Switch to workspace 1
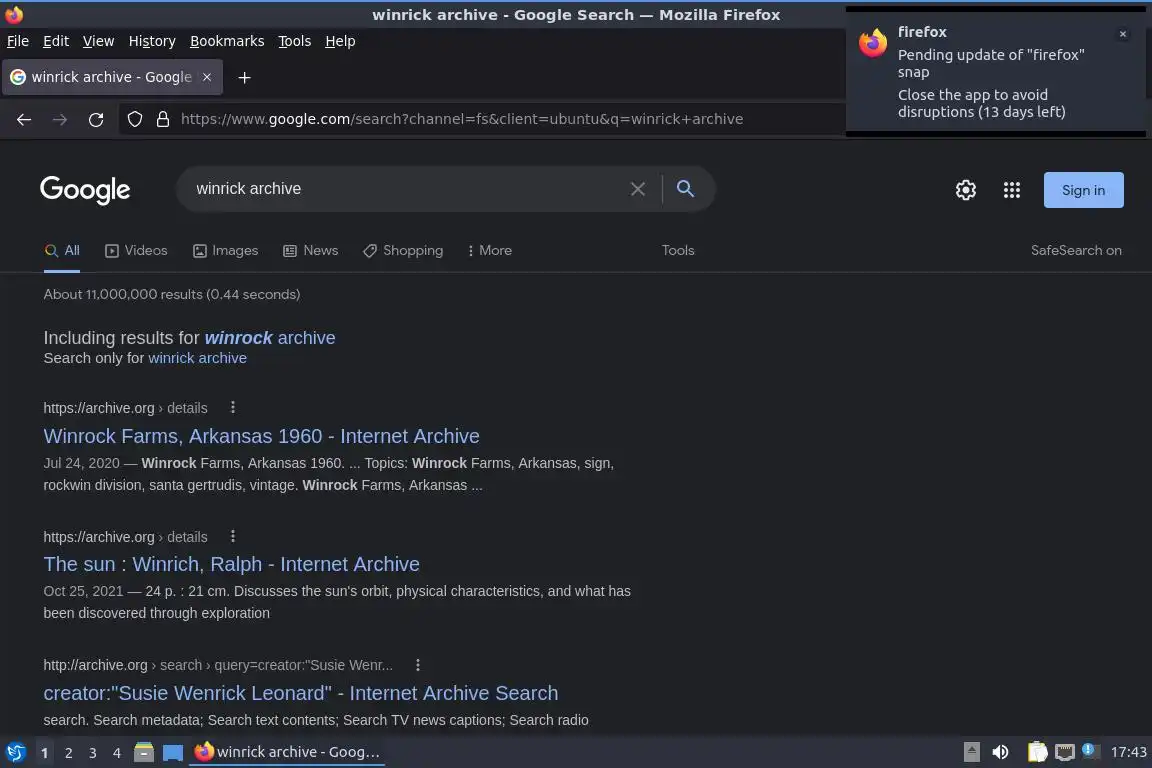The height and width of the screenshot is (768, 1152). coord(44,753)
